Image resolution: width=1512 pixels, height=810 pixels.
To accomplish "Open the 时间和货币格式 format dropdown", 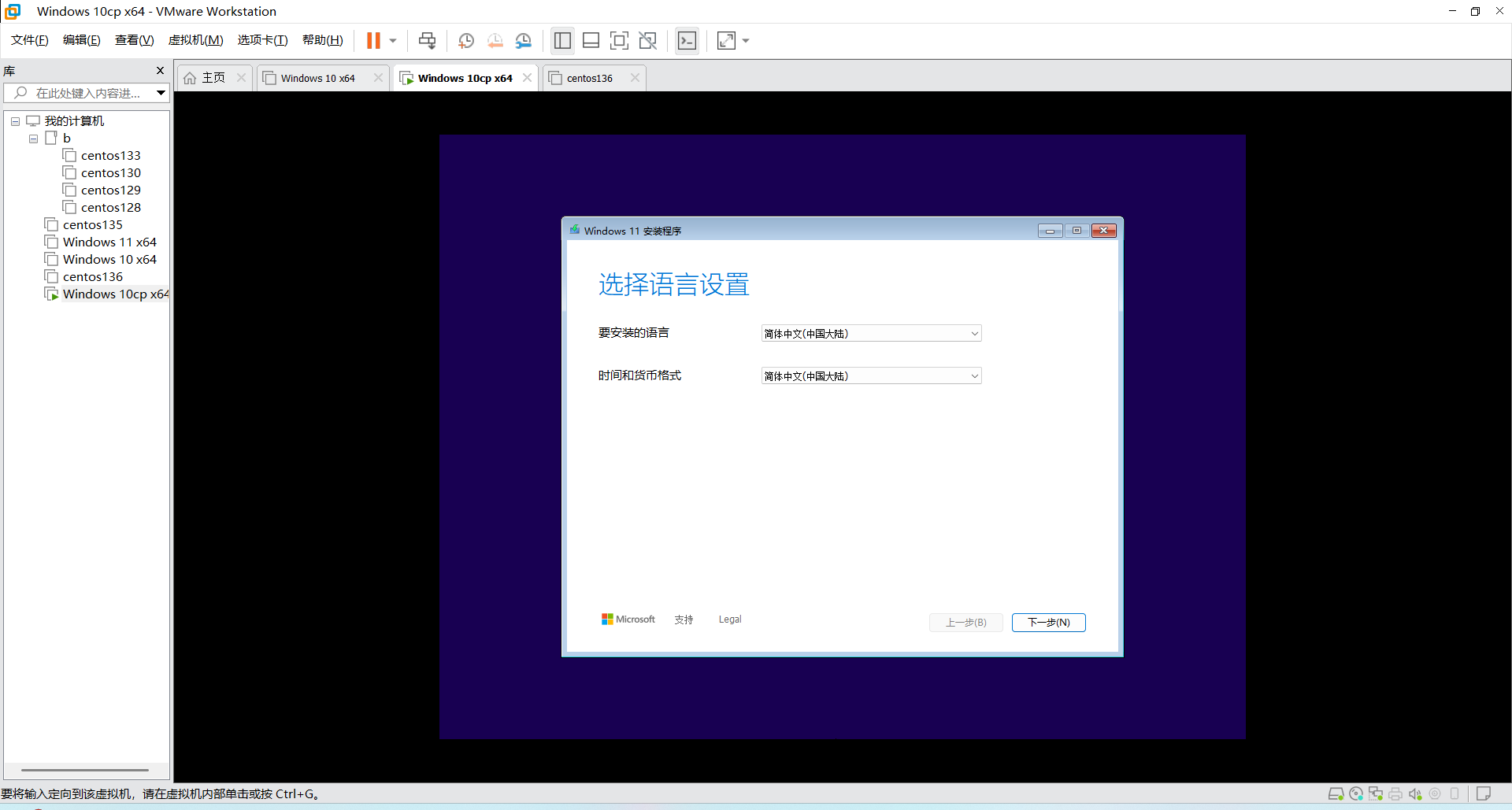I will click(871, 375).
